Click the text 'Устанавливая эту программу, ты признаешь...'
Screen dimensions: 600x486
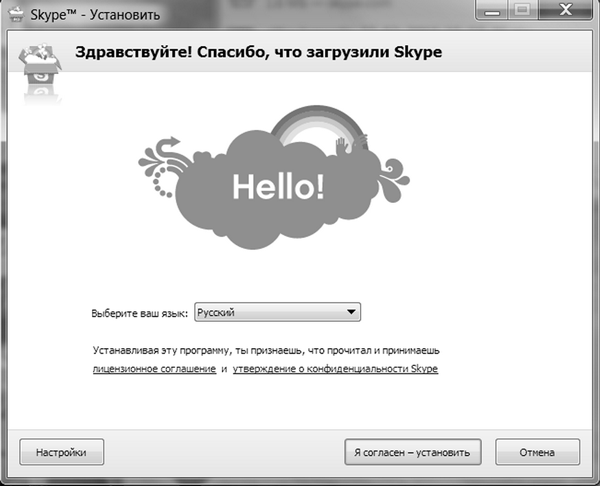pos(266,351)
